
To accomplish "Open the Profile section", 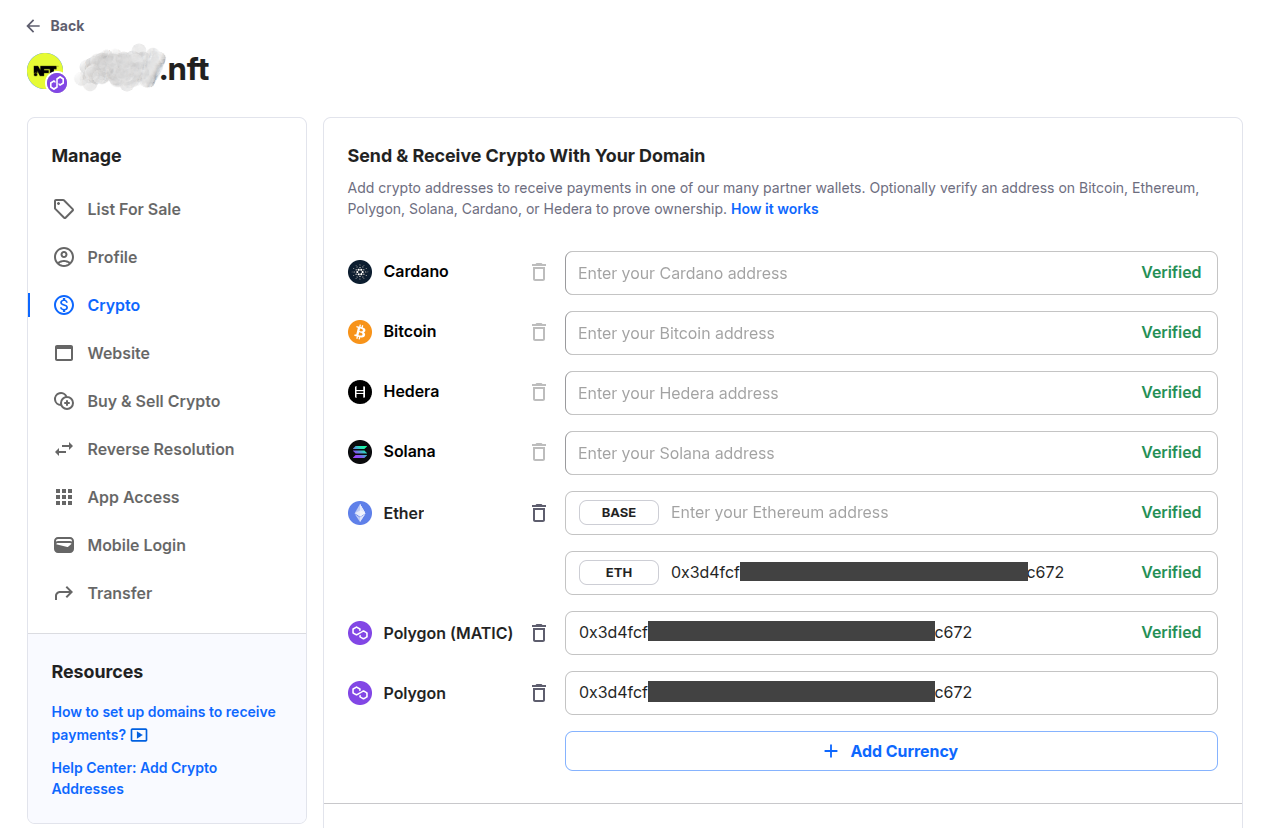I will coord(112,257).
